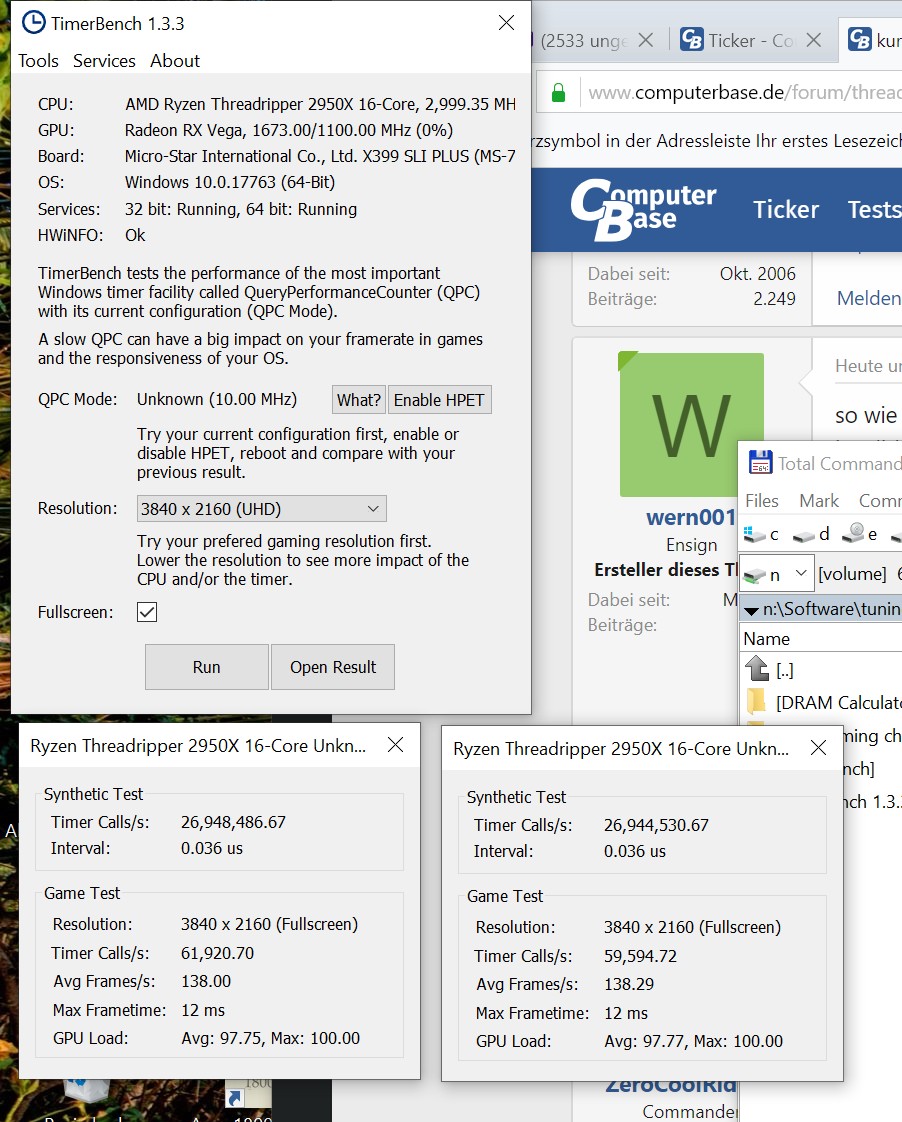Click the TimerBench clock icon in title bar
902x1122 pixels.
(33, 23)
